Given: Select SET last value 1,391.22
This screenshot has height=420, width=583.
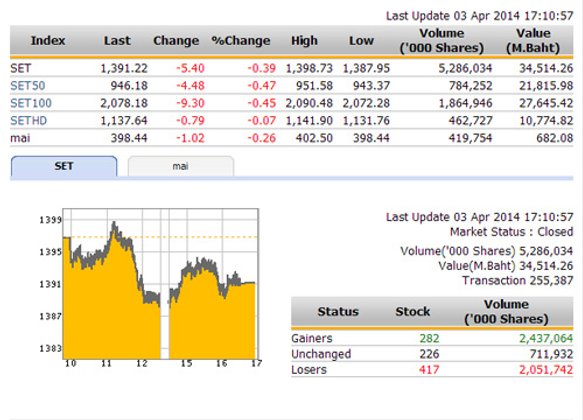Looking at the screenshot, I should (124, 68).
